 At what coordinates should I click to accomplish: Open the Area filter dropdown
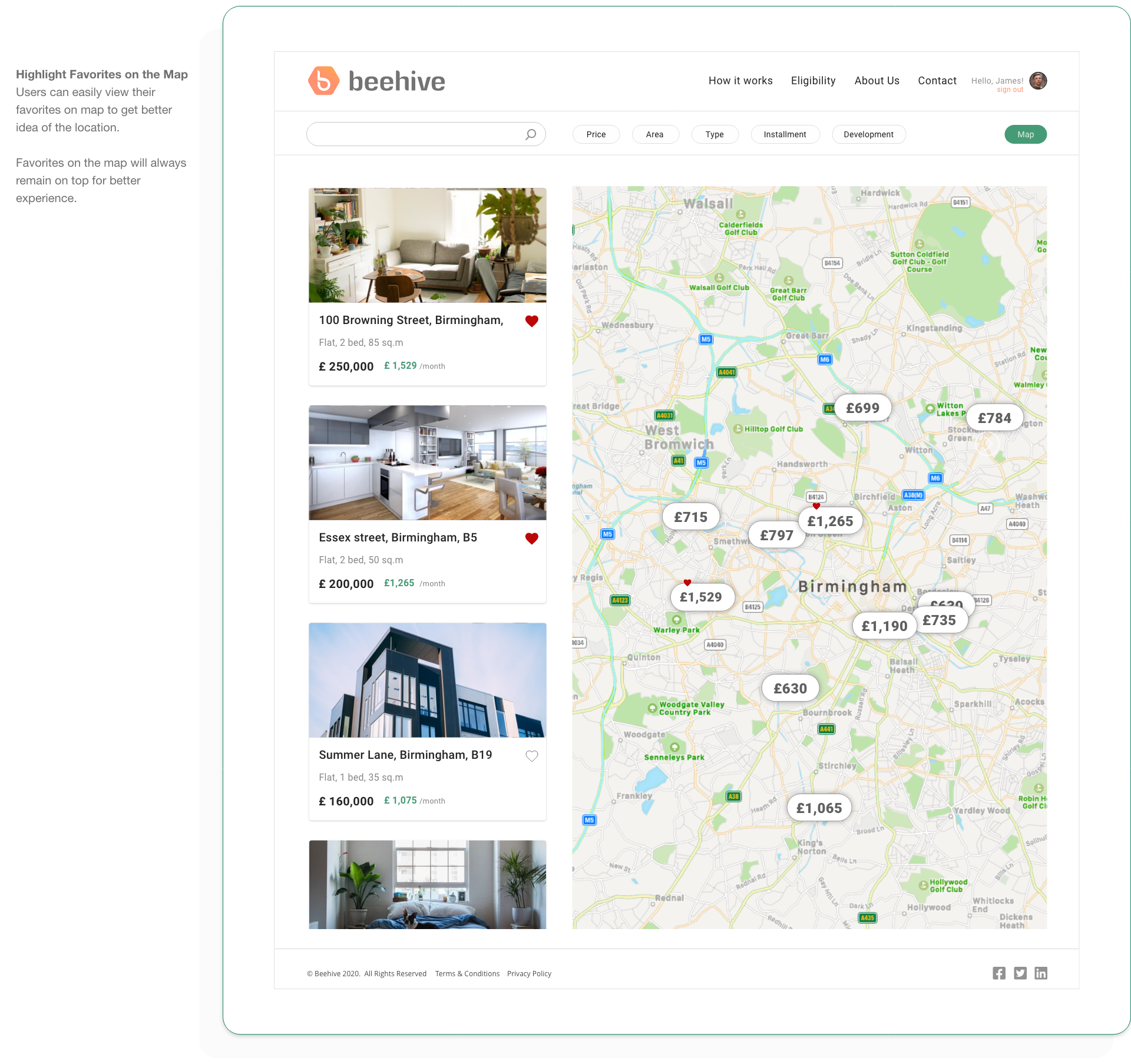tap(654, 134)
